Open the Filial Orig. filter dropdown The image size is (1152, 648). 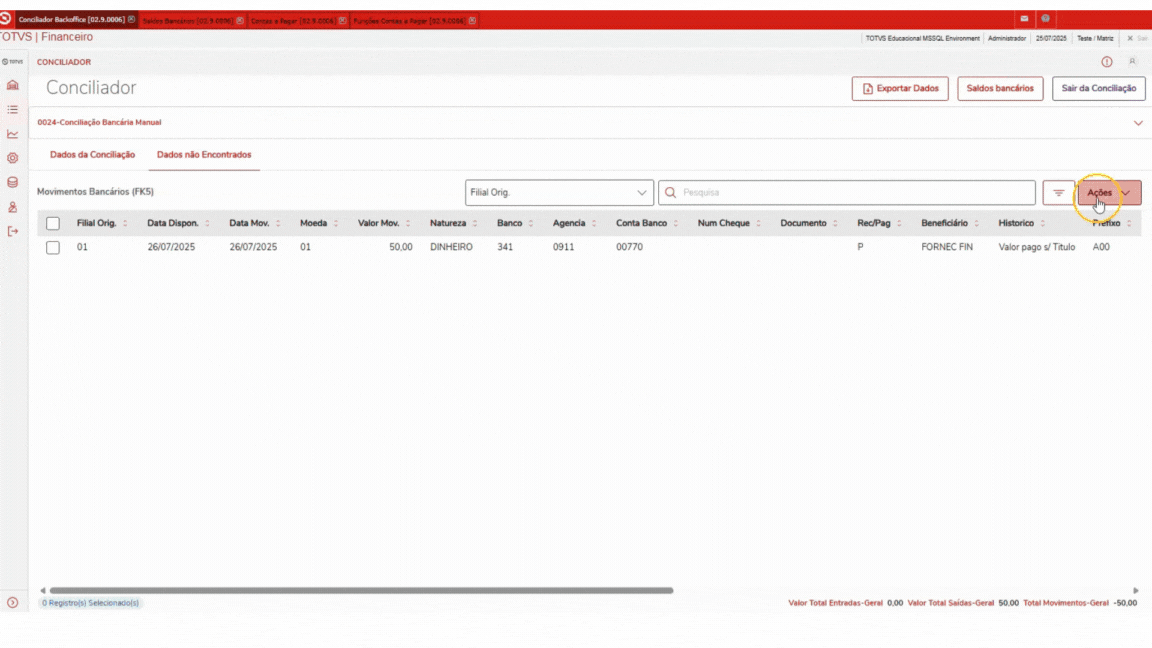[x=559, y=192]
